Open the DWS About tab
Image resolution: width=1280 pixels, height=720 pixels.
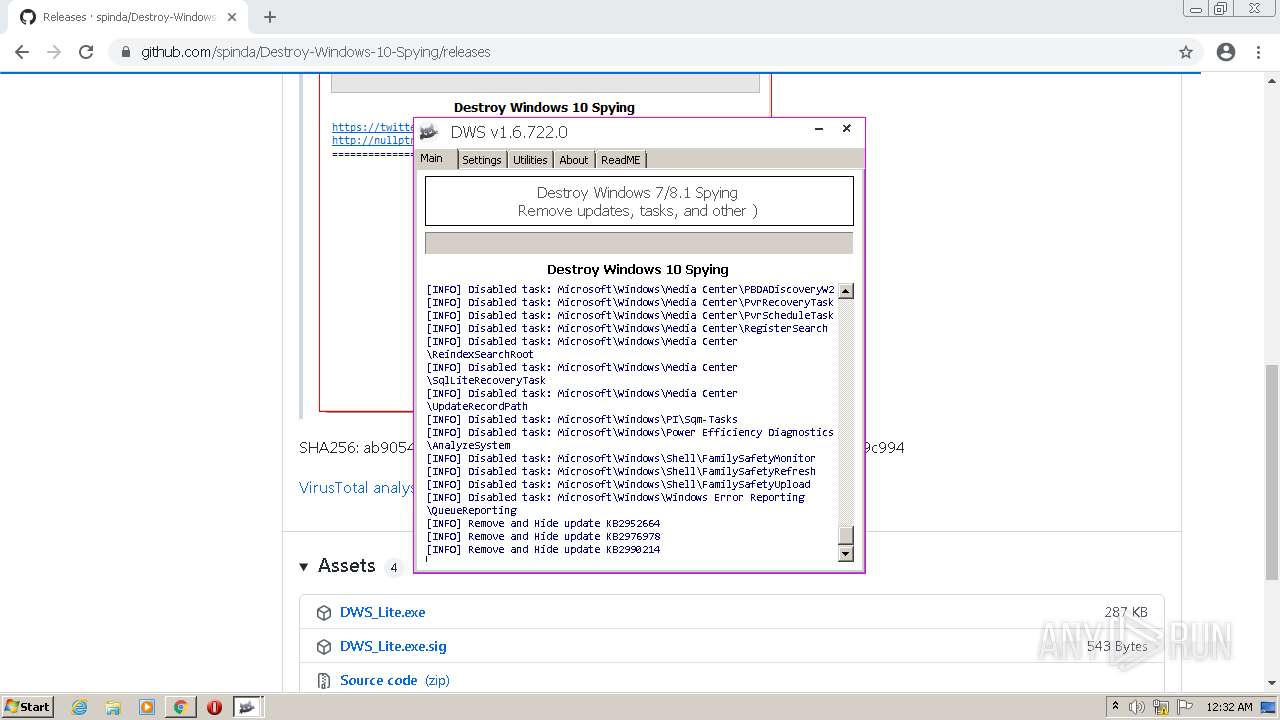pyautogui.click(x=574, y=160)
